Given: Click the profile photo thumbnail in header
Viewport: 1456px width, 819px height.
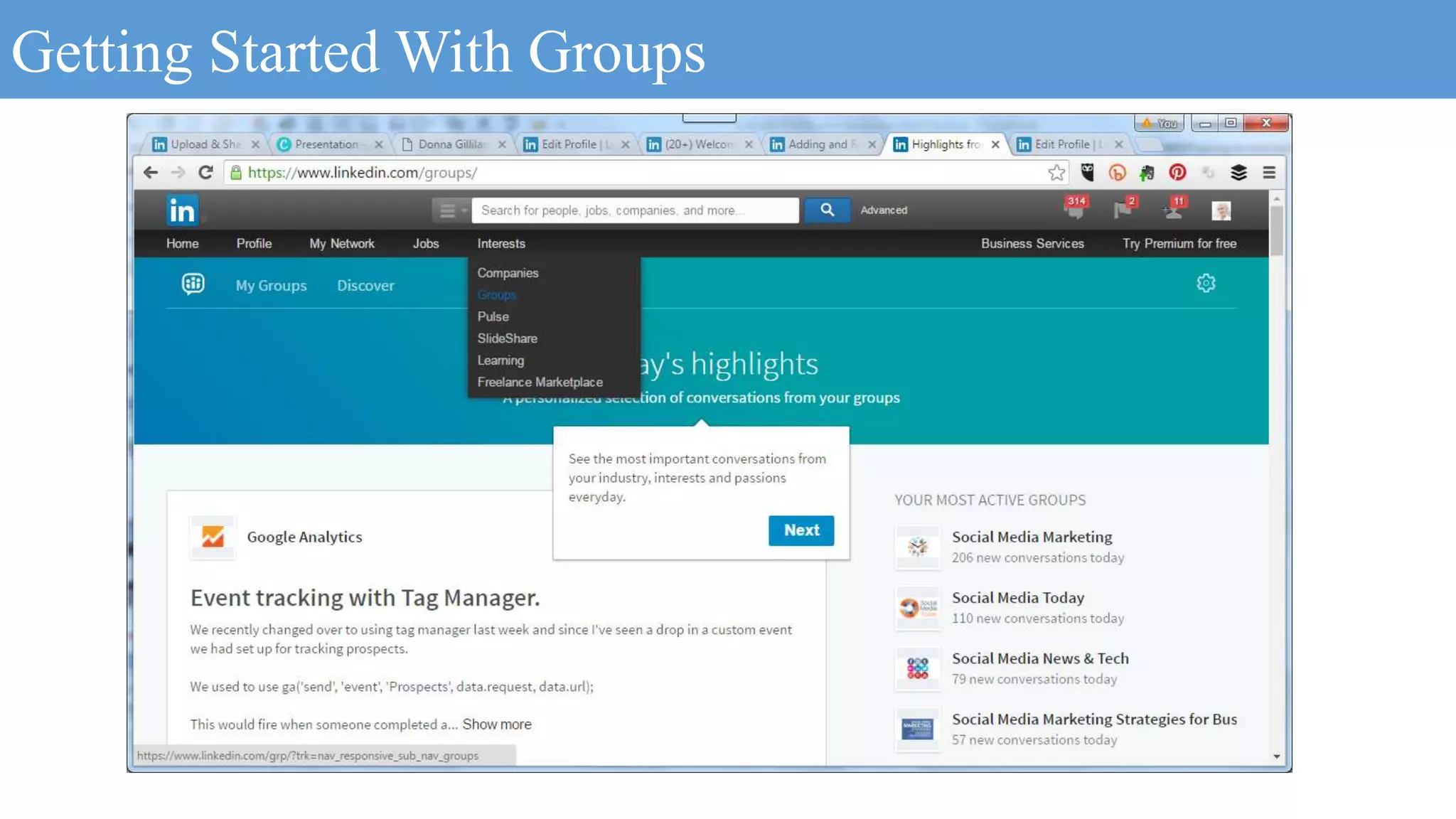Looking at the screenshot, I should pos(1221,210).
